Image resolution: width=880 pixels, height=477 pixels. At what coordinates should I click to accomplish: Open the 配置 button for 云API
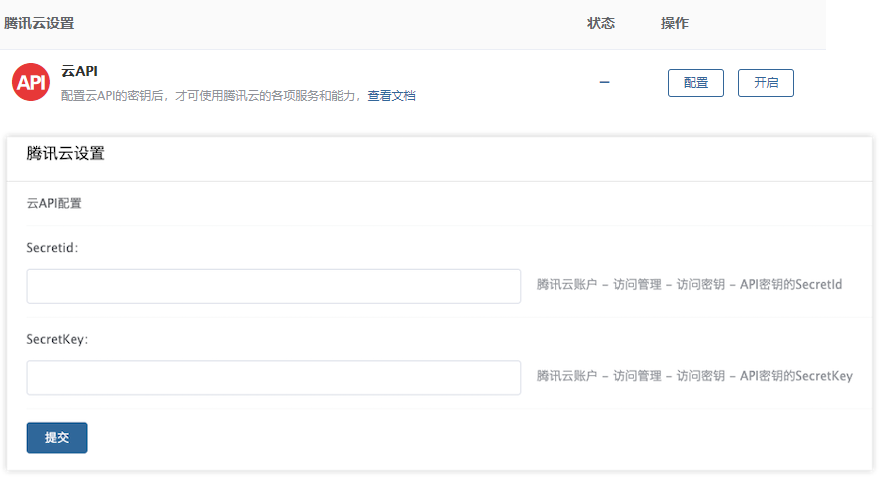pyautogui.click(x=695, y=83)
